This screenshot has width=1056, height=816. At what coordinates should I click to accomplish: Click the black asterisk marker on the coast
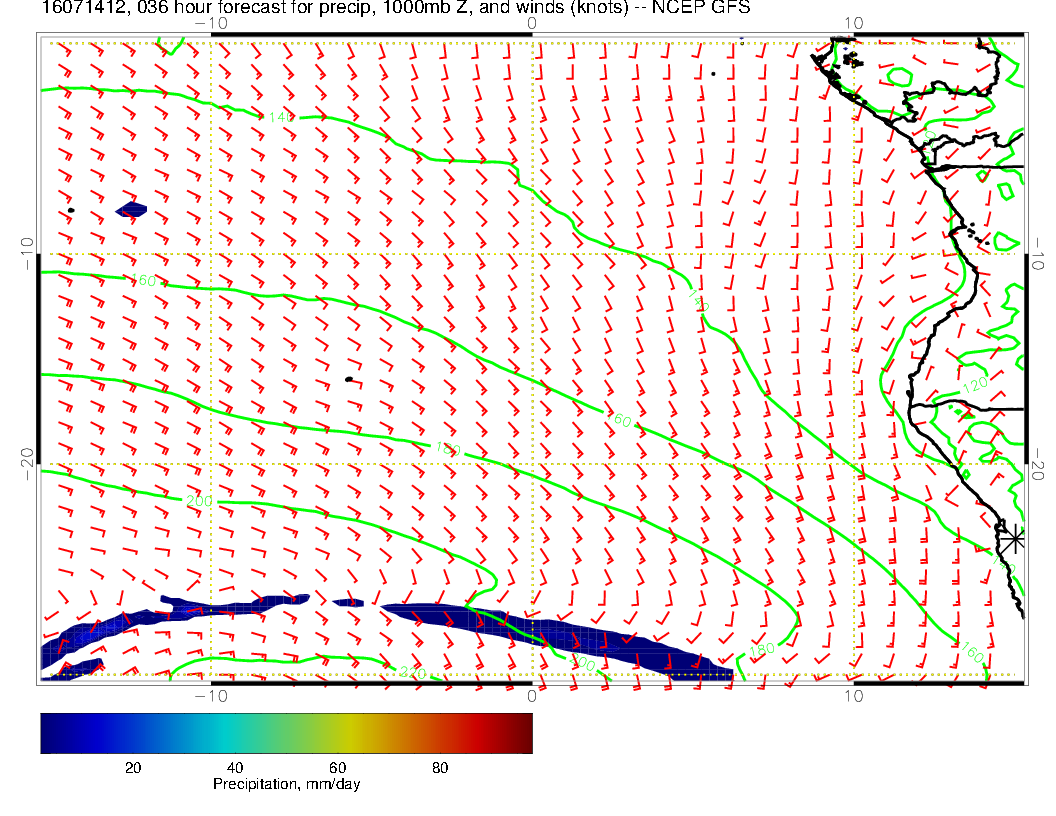coord(1014,538)
